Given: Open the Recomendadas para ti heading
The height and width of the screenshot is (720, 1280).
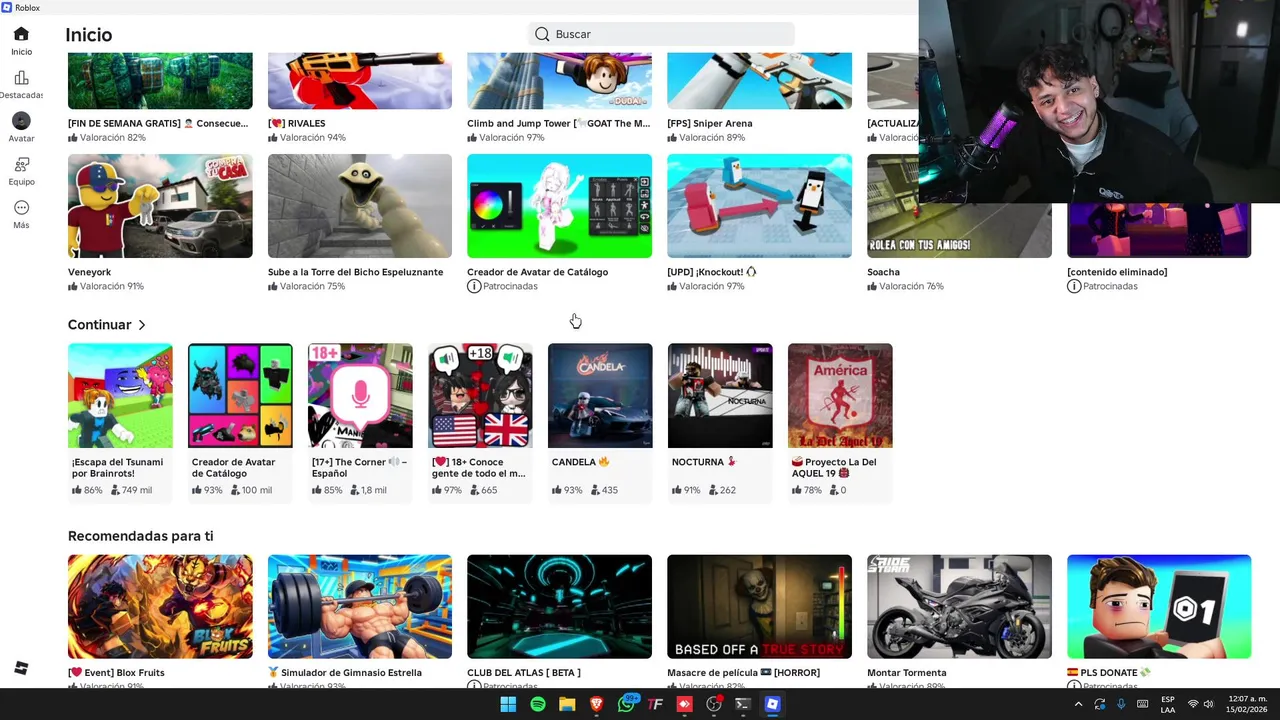Looking at the screenshot, I should point(140,536).
